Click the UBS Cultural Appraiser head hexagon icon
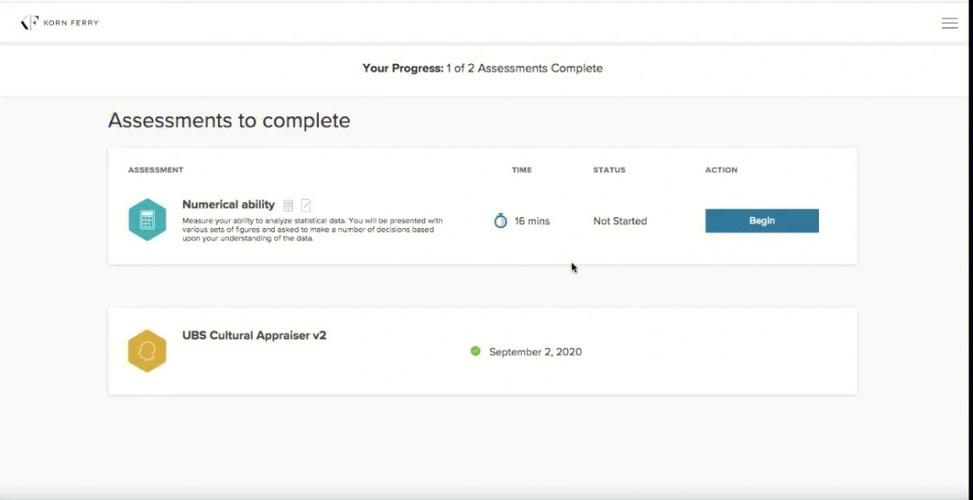This screenshot has width=973, height=500. point(147,351)
